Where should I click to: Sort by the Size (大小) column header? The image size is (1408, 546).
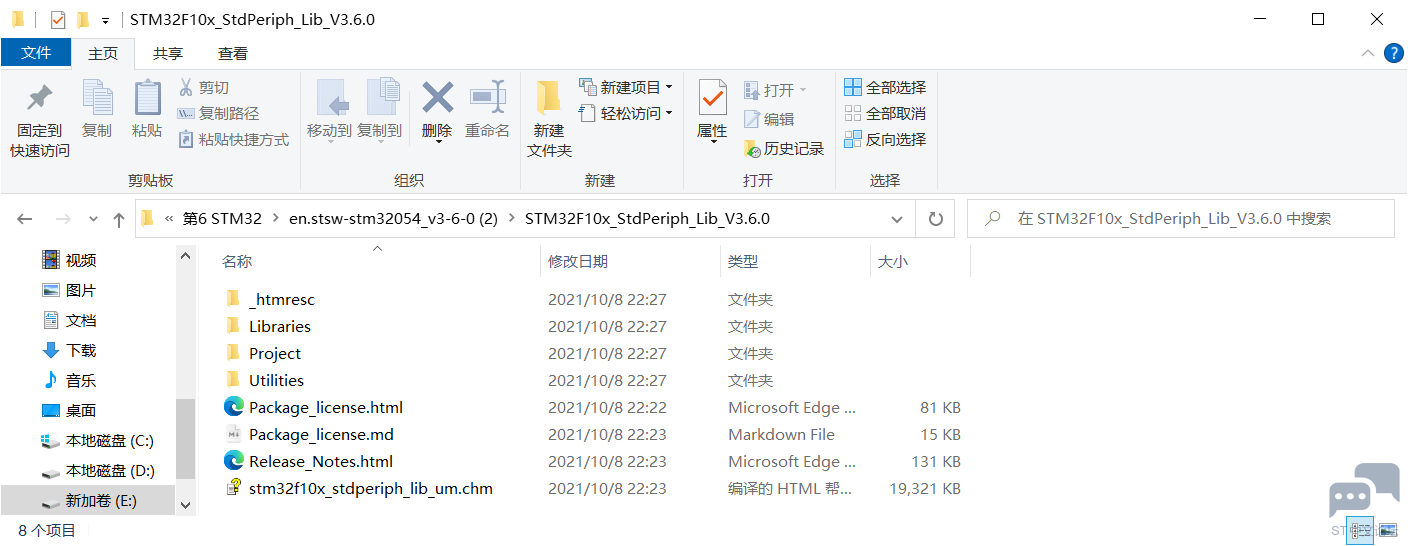[x=920, y=261]
